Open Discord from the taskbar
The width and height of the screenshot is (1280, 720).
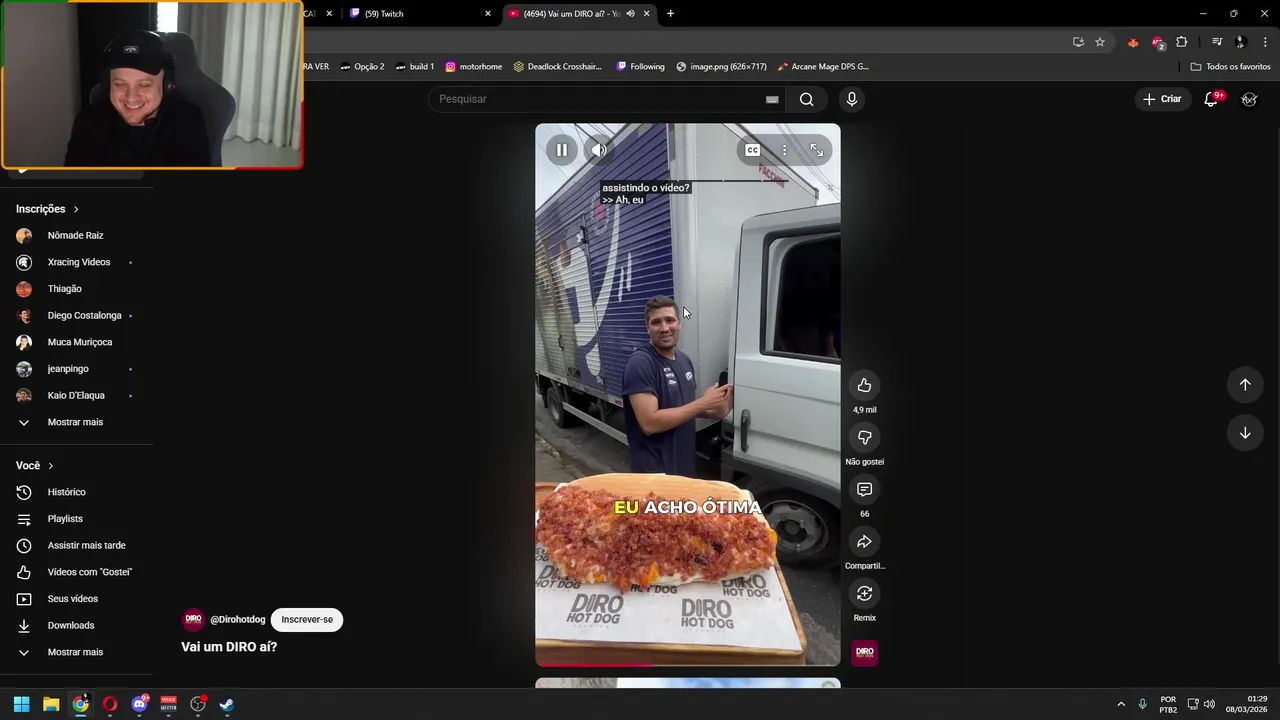coord(139,704)
